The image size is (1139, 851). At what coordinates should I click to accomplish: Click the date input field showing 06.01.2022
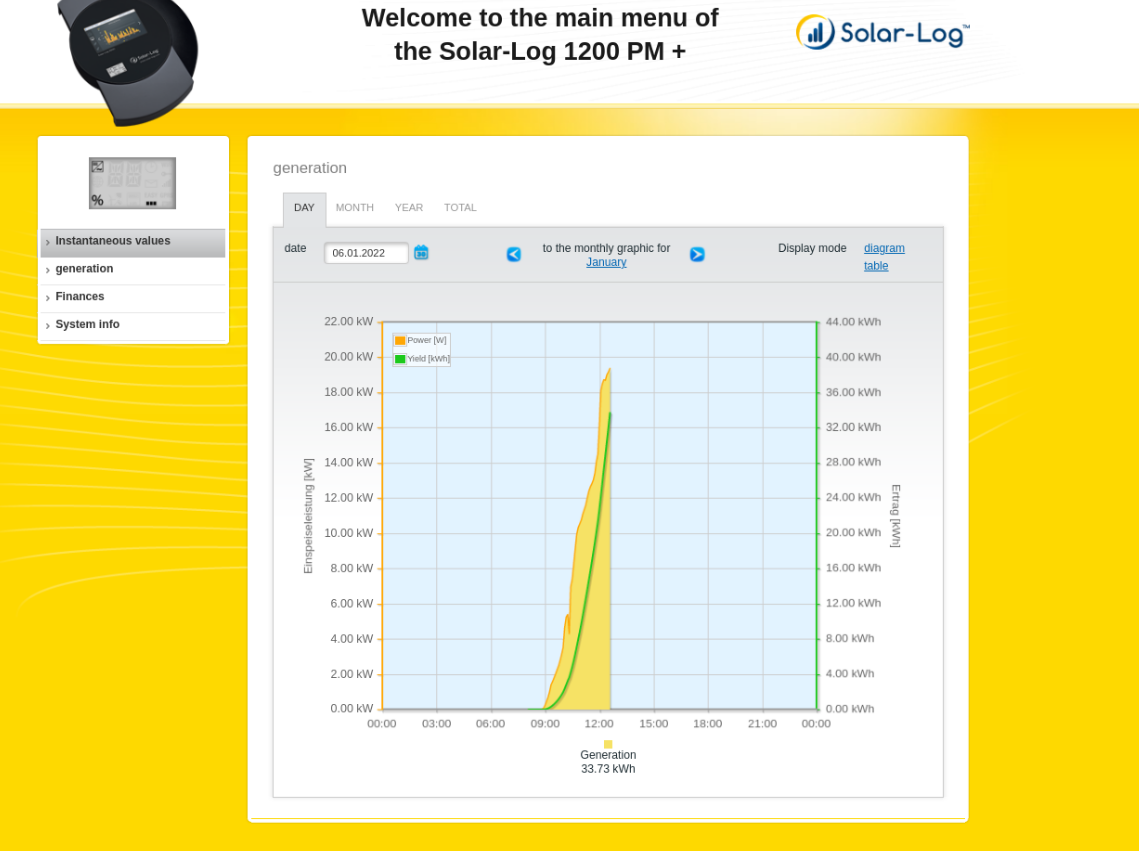(x=366, y=253)
